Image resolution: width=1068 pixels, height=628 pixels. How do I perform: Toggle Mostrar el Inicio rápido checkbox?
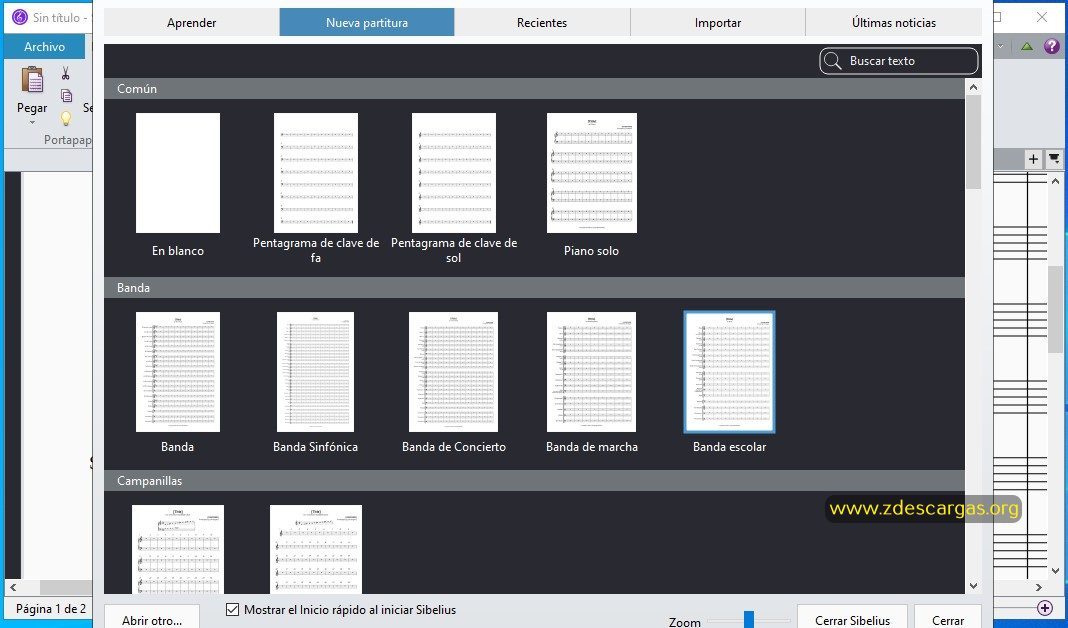coord(232,610)
